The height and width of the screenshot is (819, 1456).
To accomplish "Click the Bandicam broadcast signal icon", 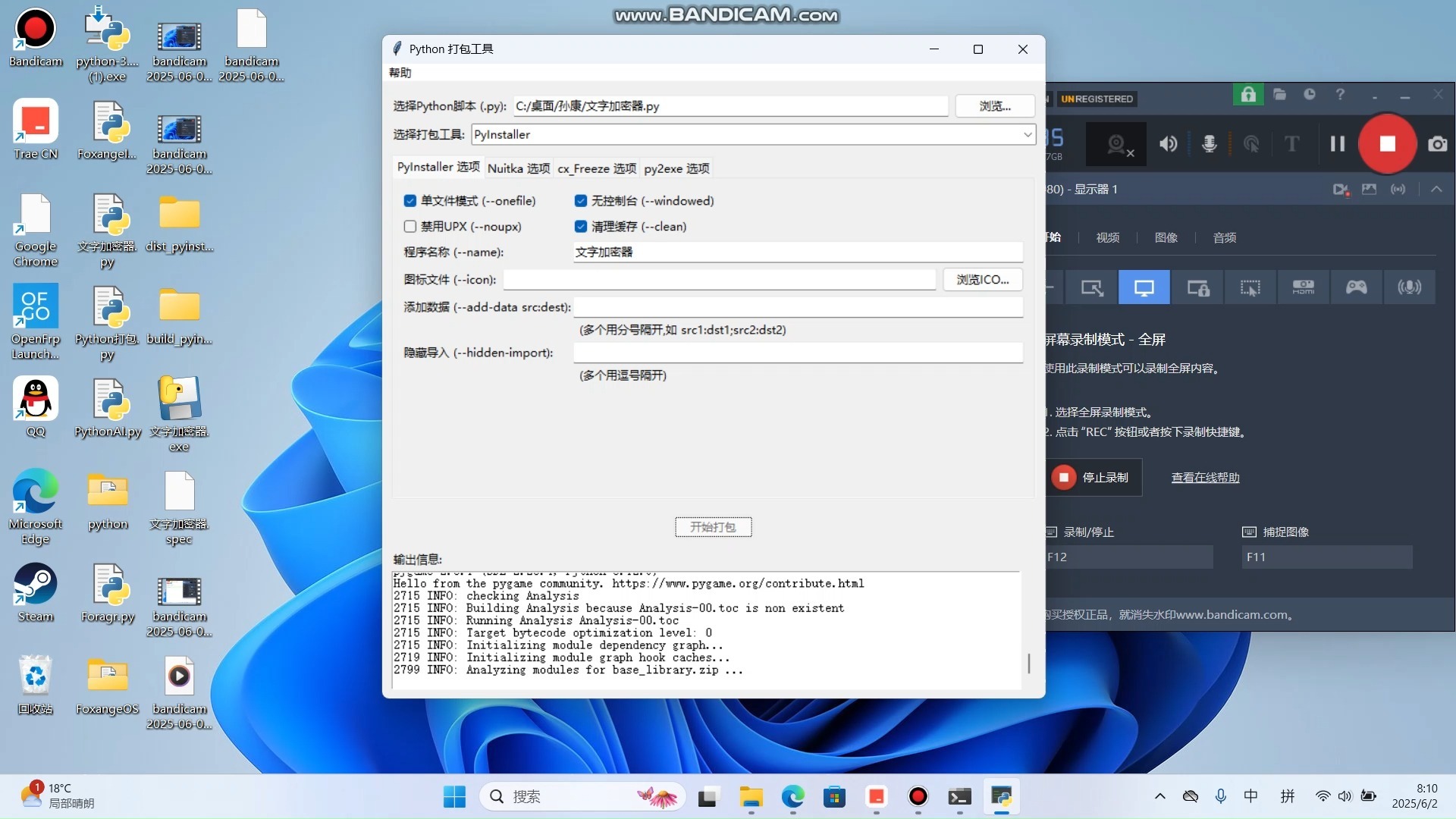I will pyautogui.click(x=1398, y=189).
